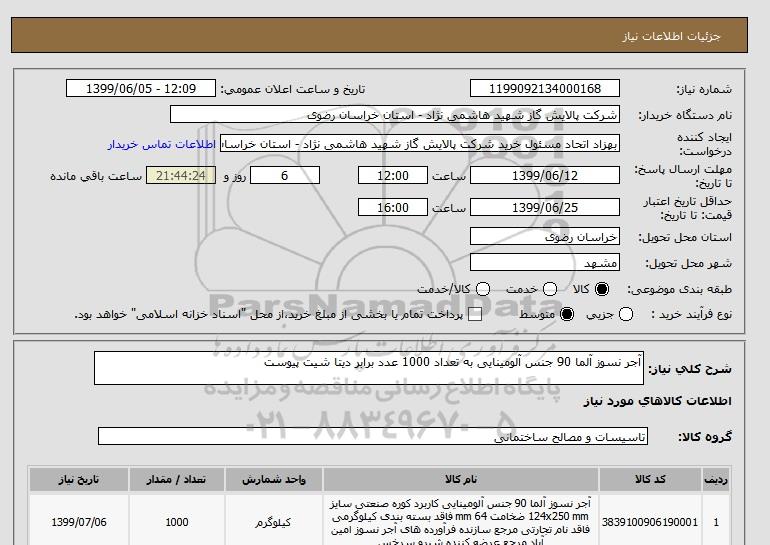Click the price validity date 1399/06/25
The width and height of the screenshot is (770, 545).
pyautogui.click(x=545, y=207)
